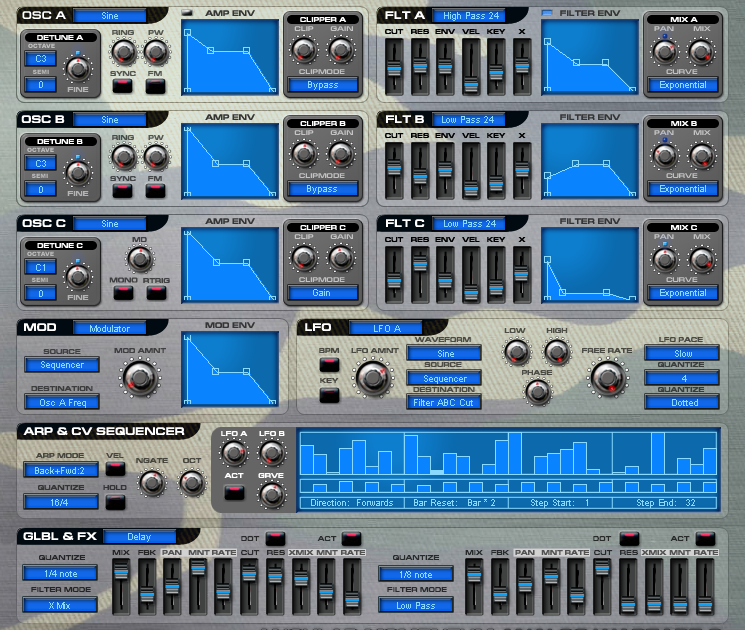Toggle OSC A SYNC button
Screen dimensions: 745x630
123,86
